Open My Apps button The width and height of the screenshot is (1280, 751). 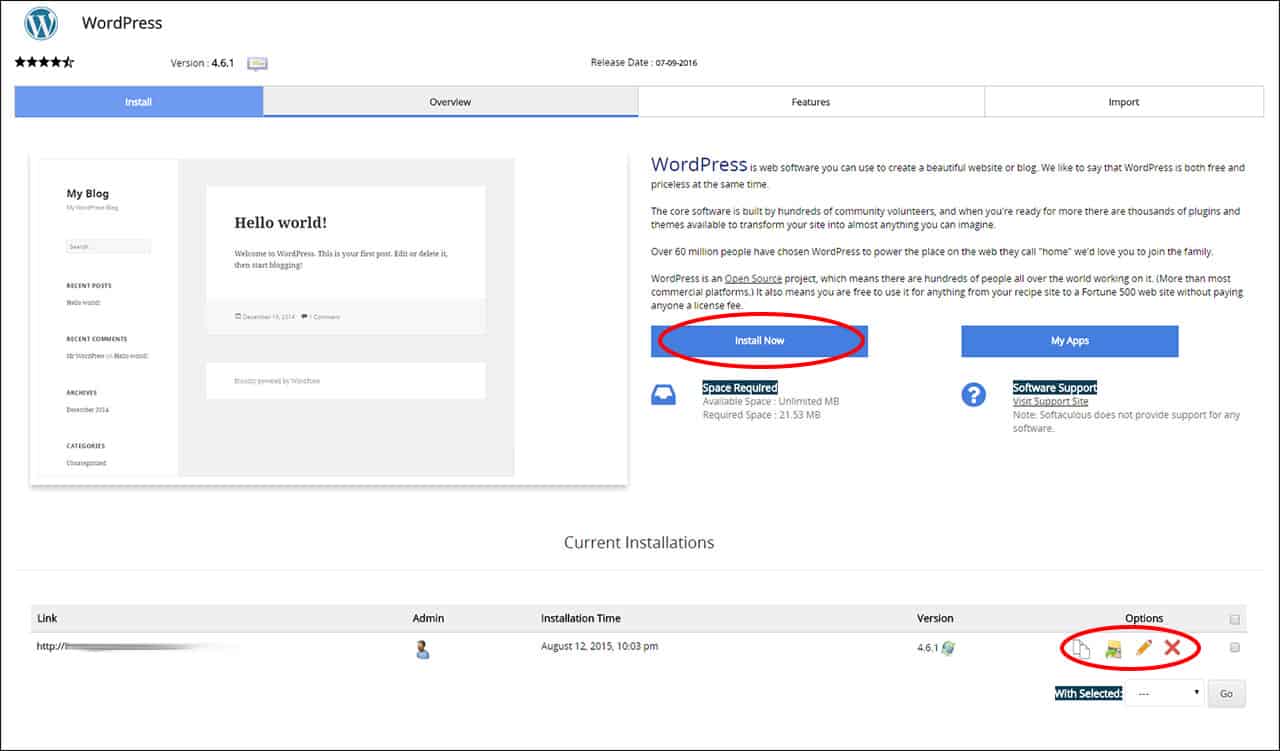point(1070,341)
